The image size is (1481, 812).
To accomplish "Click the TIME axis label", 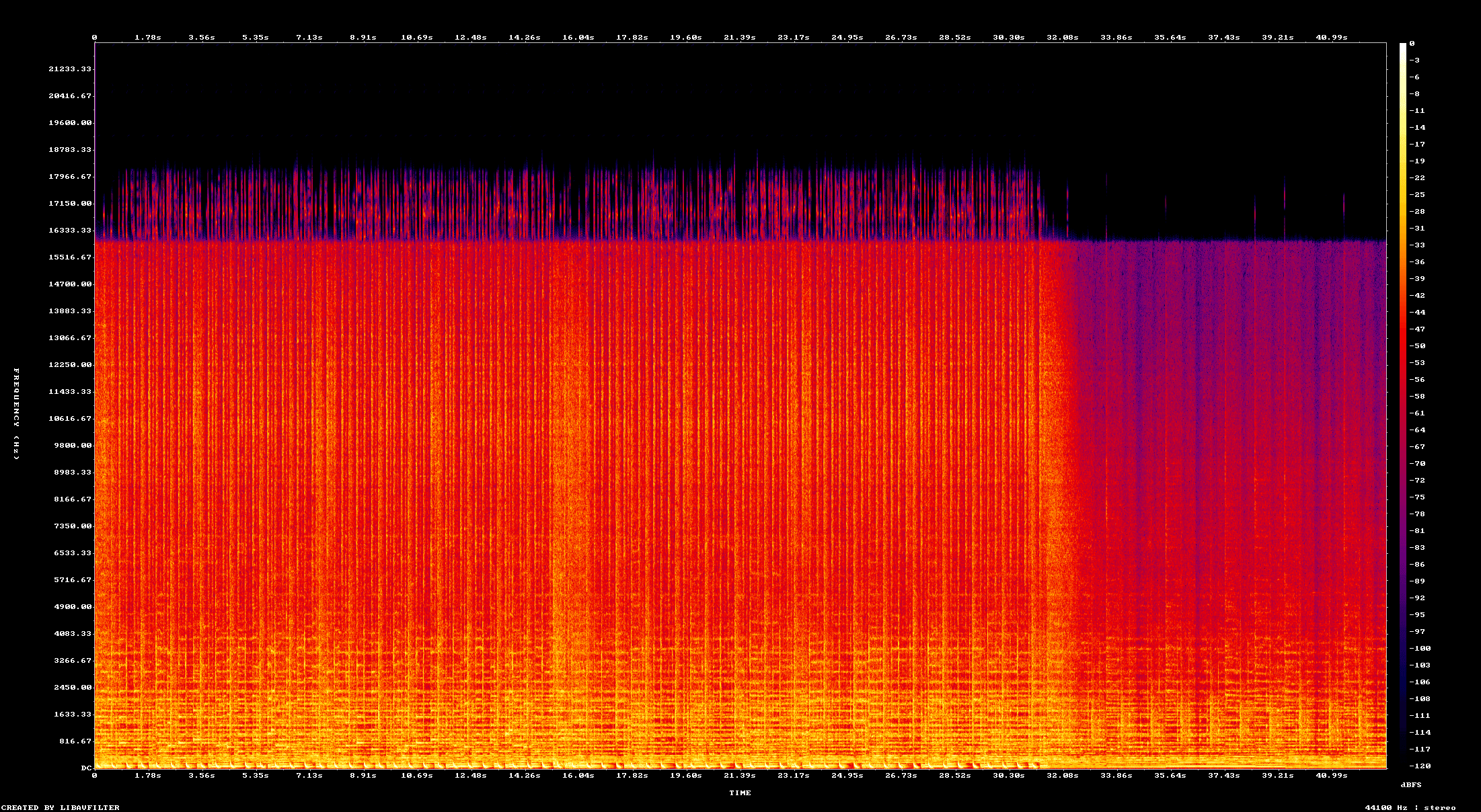I will click(x=740, y=793).
